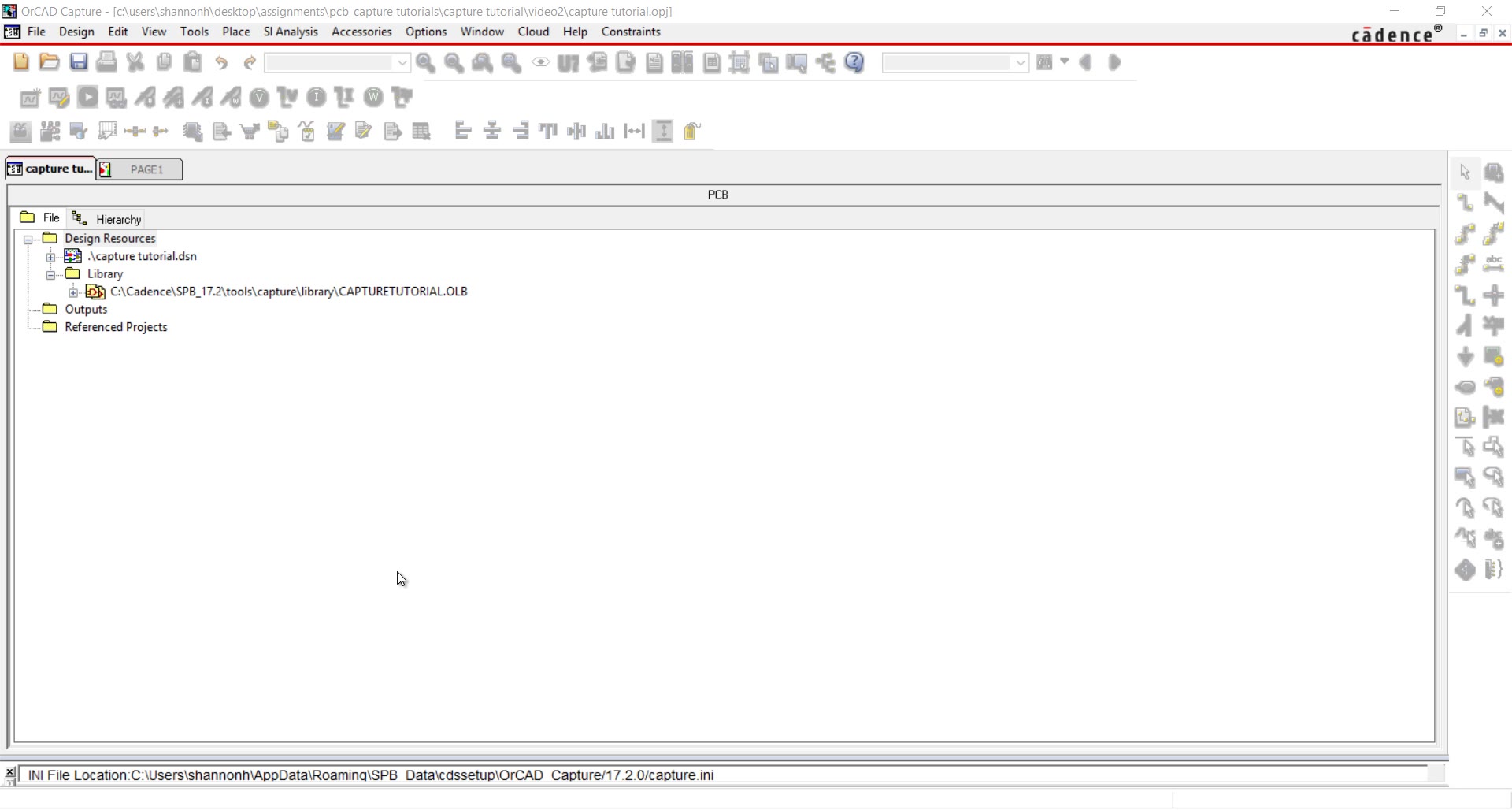
Task: Click the Print icon
Action: coord(106,62)
